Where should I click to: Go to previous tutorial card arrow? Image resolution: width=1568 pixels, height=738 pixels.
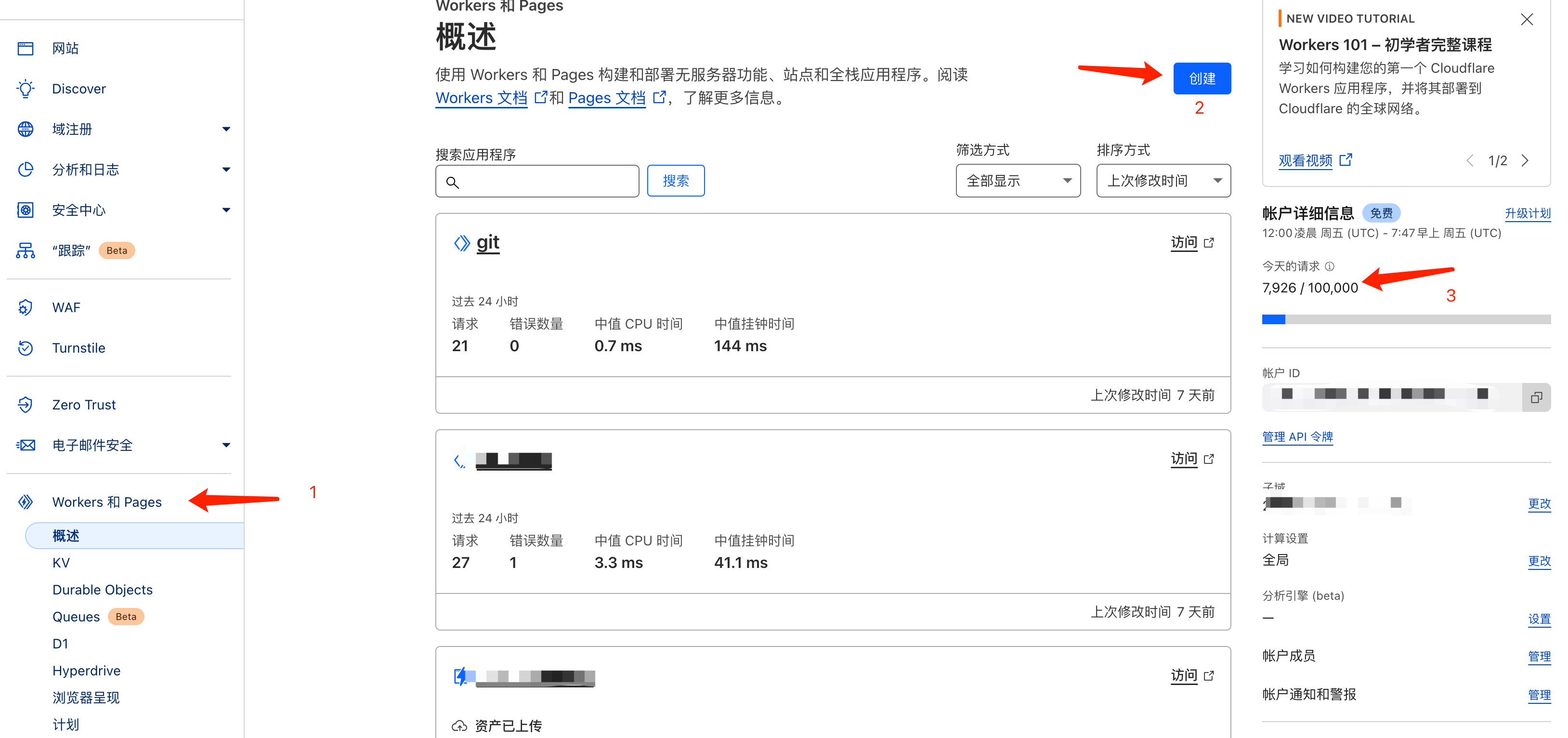[1470, 161]
